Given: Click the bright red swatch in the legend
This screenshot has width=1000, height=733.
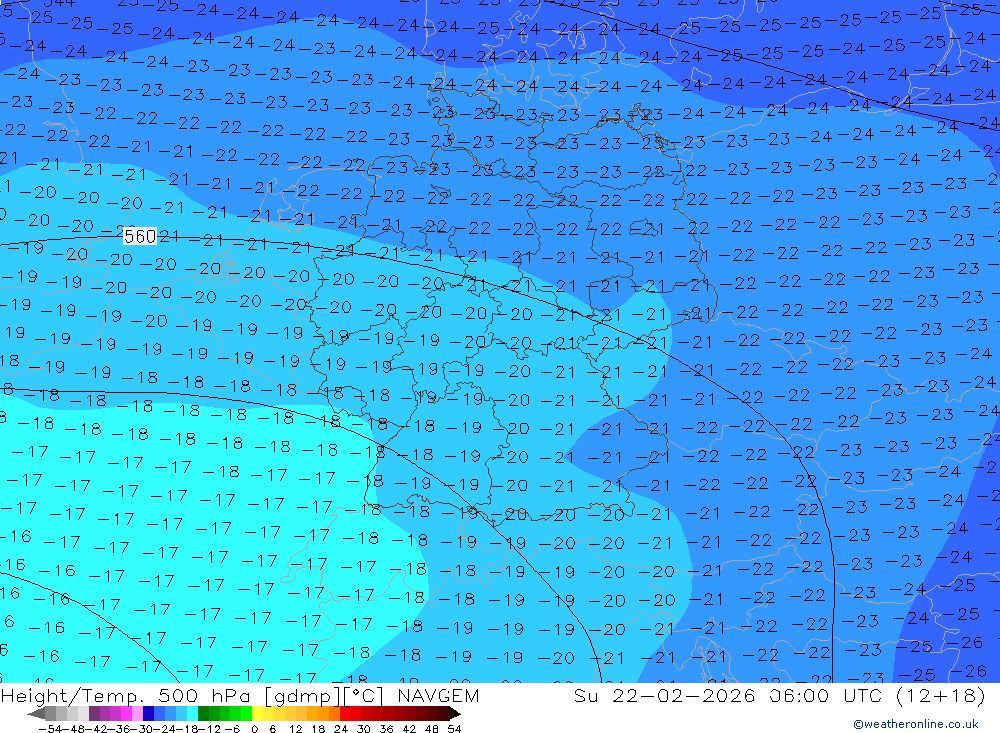Looking at the screenshot, I should click(x=345, y=714).
